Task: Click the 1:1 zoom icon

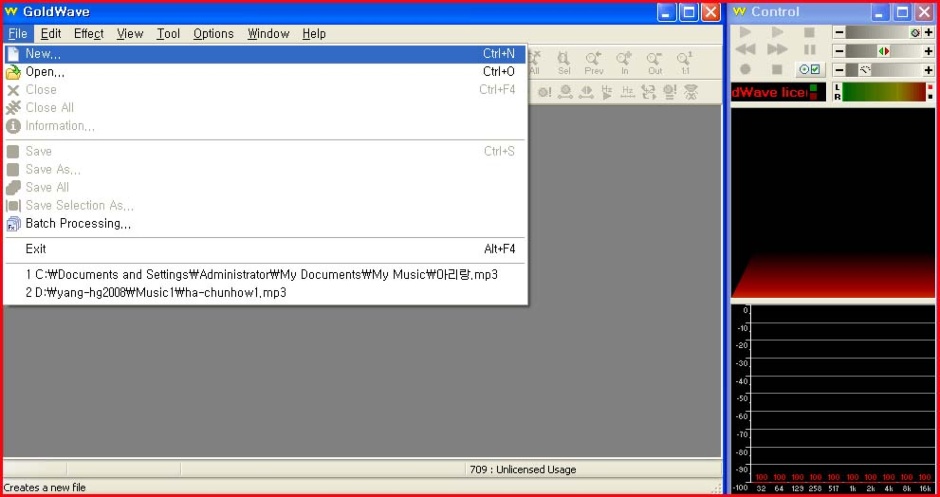Action: coord(685,63)
